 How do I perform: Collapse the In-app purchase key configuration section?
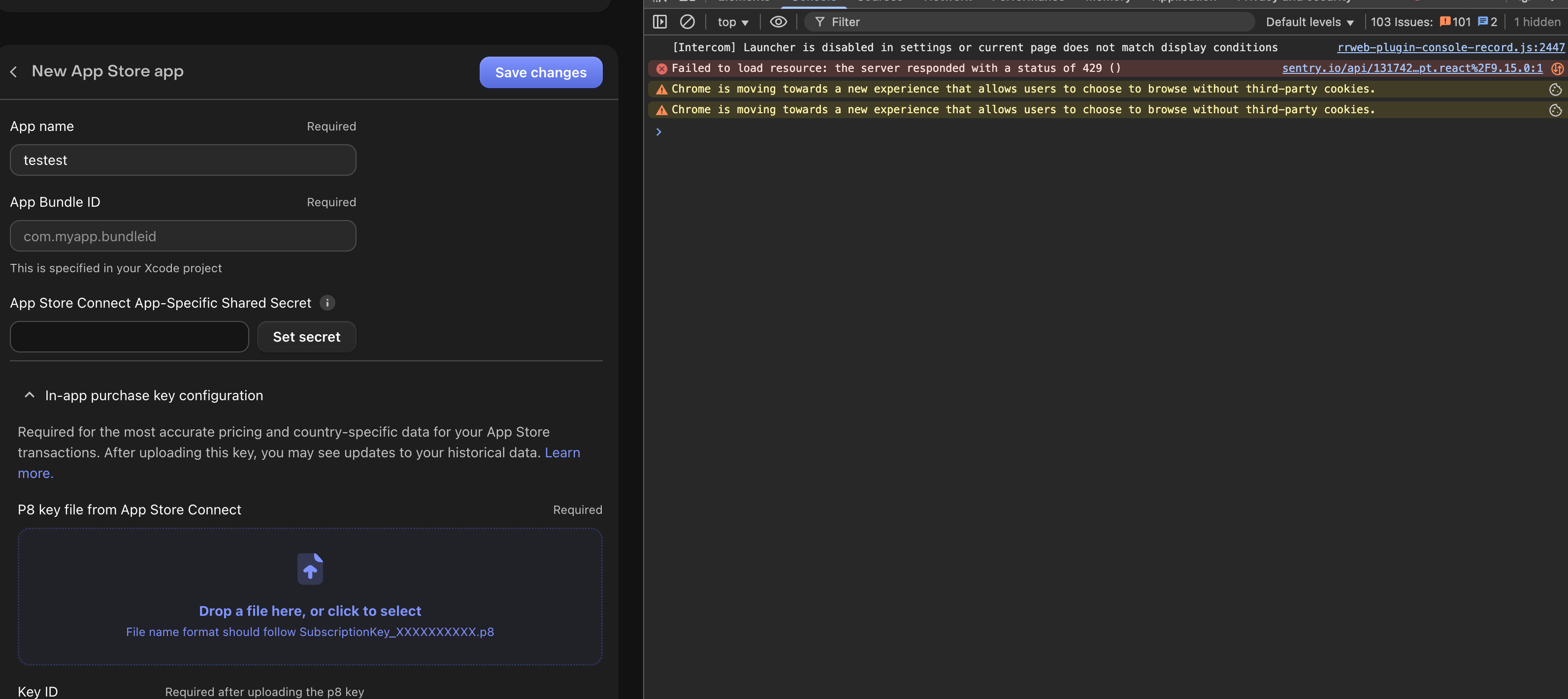pos(29,395)
